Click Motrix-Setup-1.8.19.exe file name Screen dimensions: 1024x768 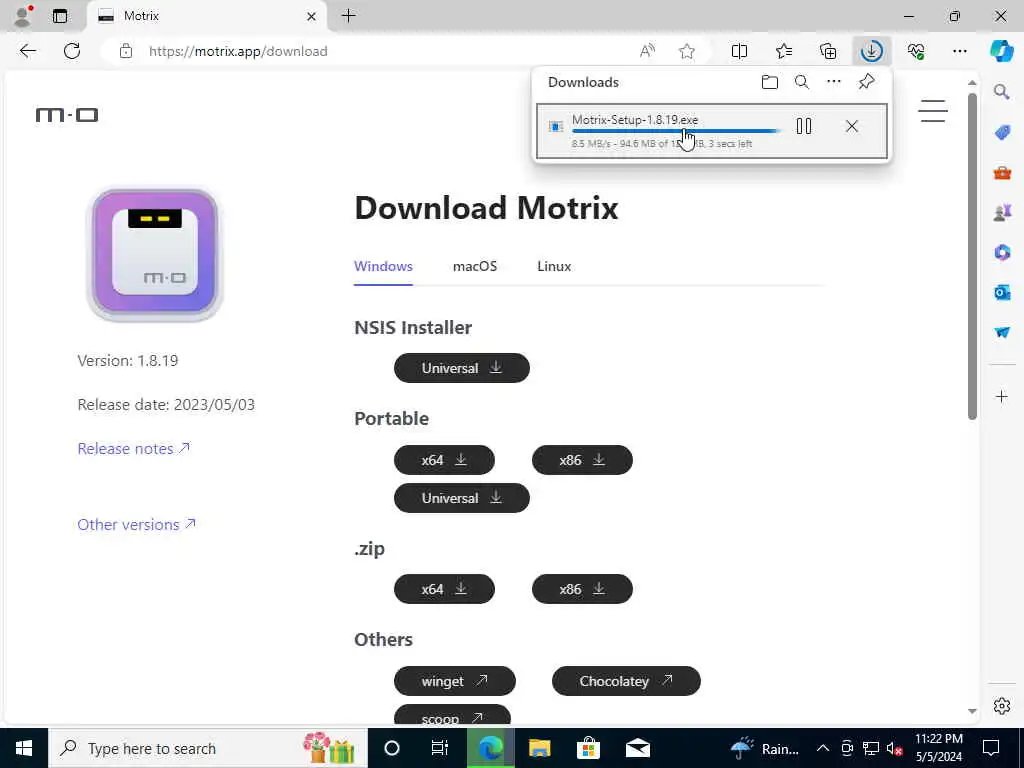coord(635,120)
